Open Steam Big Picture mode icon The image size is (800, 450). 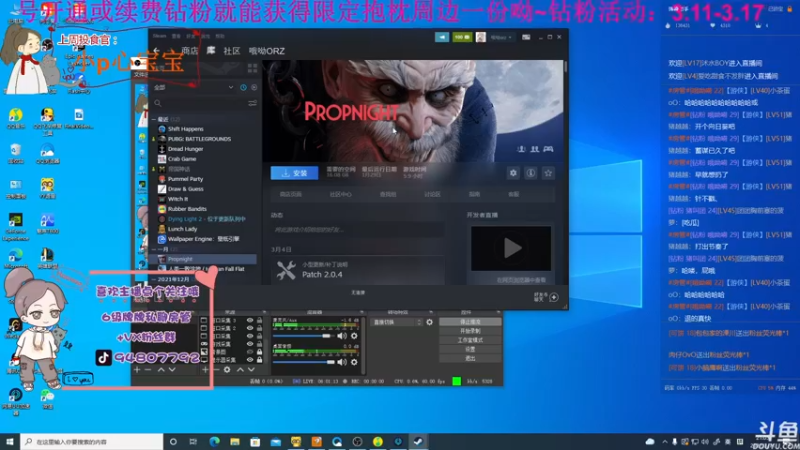click(x=526, y=37)
